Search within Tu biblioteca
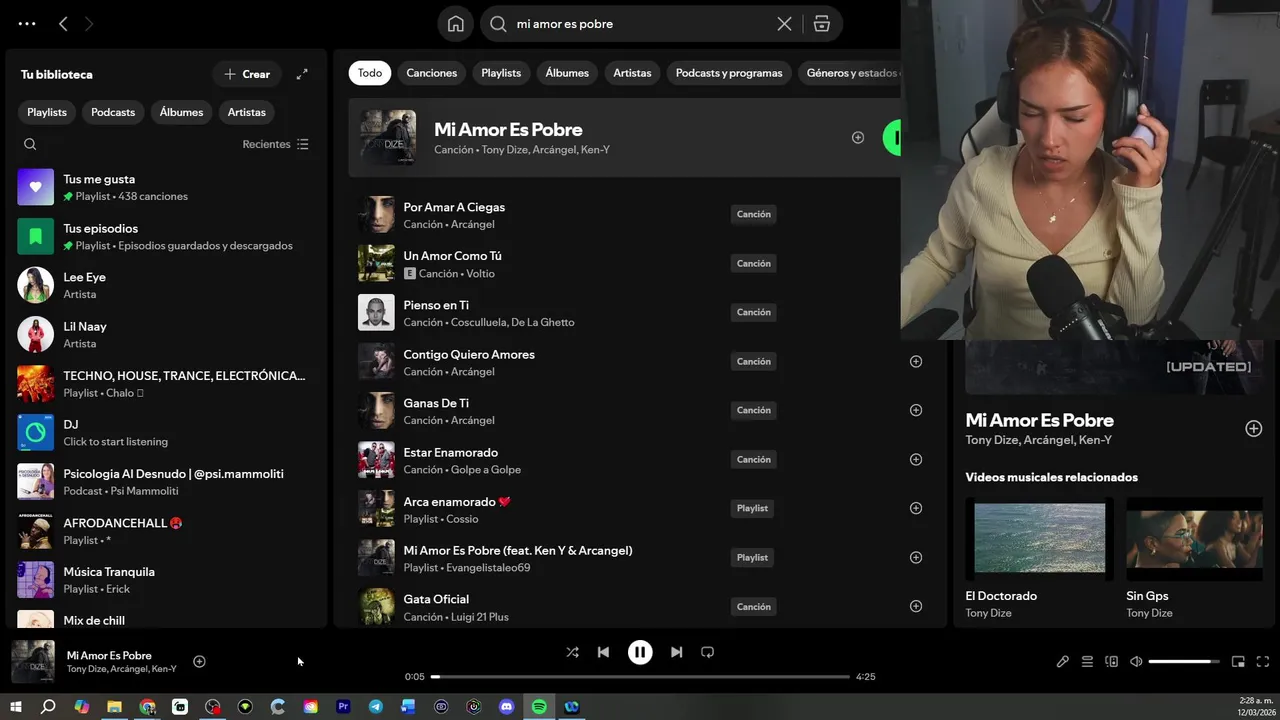Viewport: 1280px width, 720px height. tap(30, 144)
